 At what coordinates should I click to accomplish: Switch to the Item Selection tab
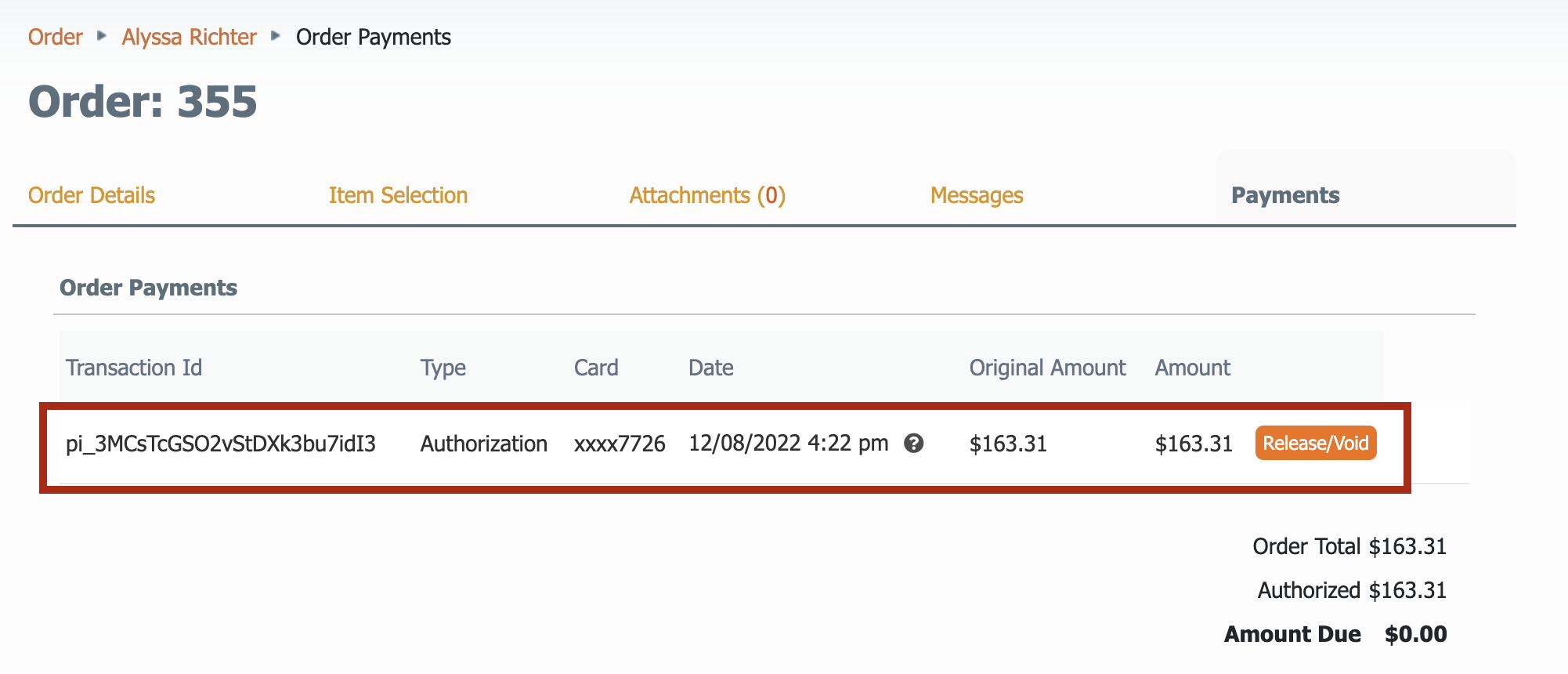(x=398, y=195)
